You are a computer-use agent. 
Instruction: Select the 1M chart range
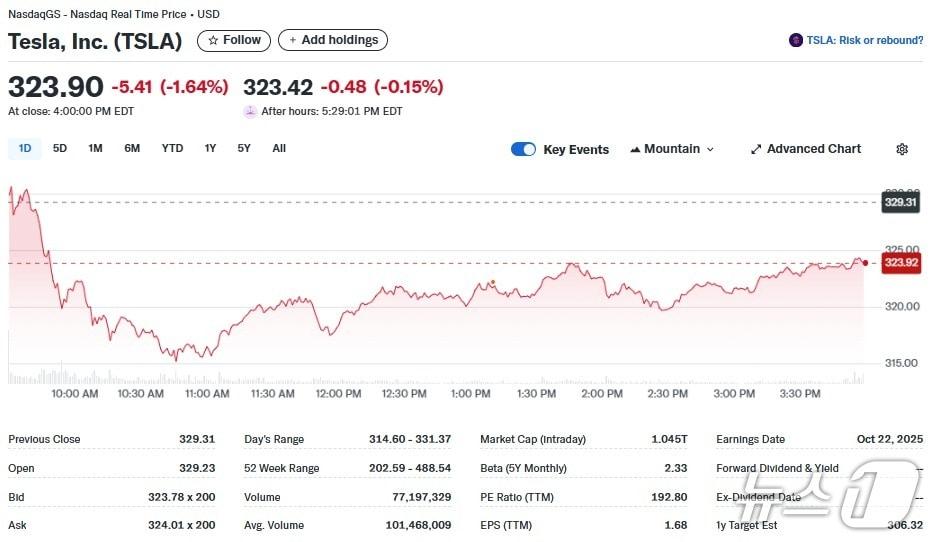click(x=95, y=148)
